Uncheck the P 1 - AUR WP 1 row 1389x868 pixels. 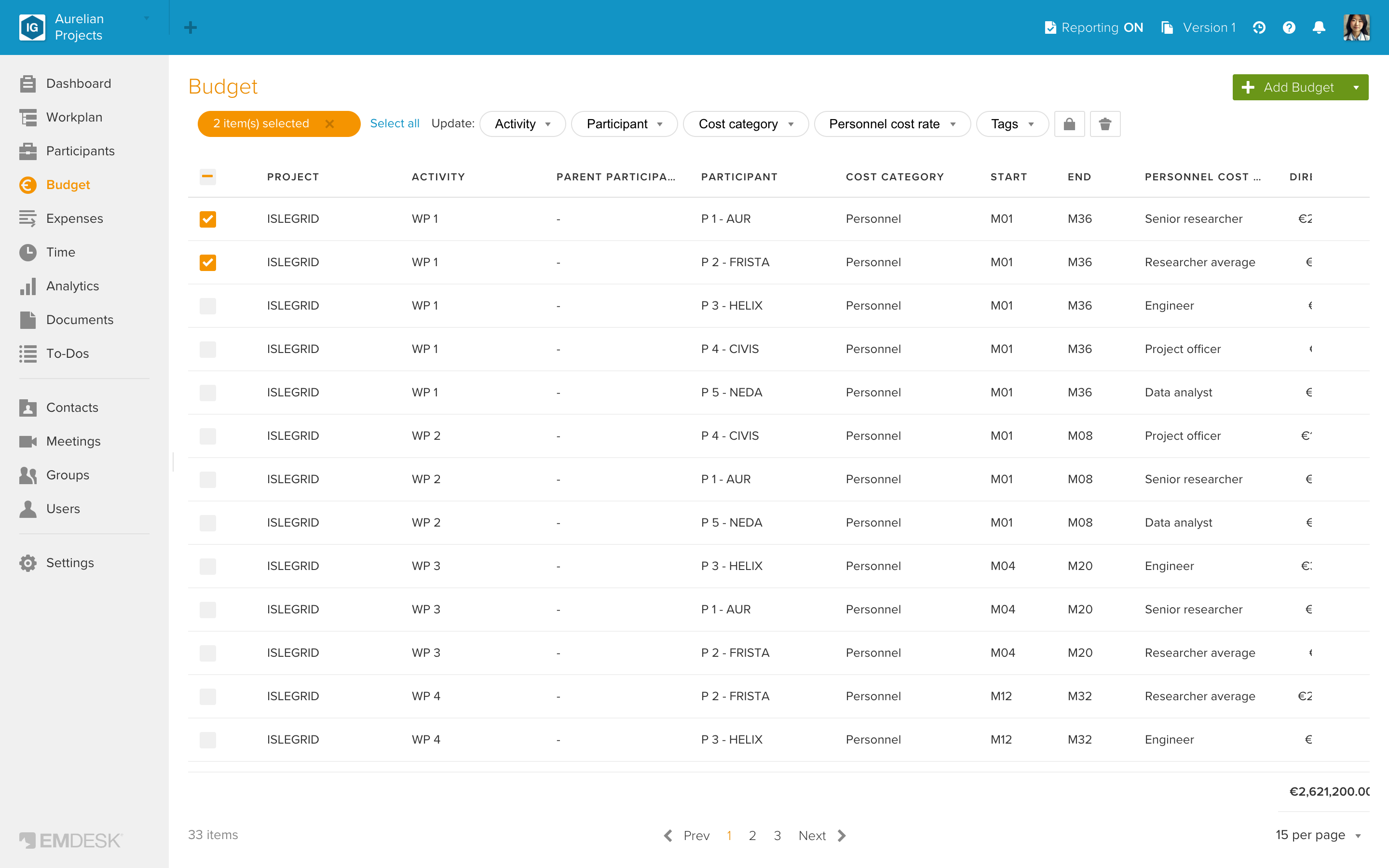pos(208,219)
